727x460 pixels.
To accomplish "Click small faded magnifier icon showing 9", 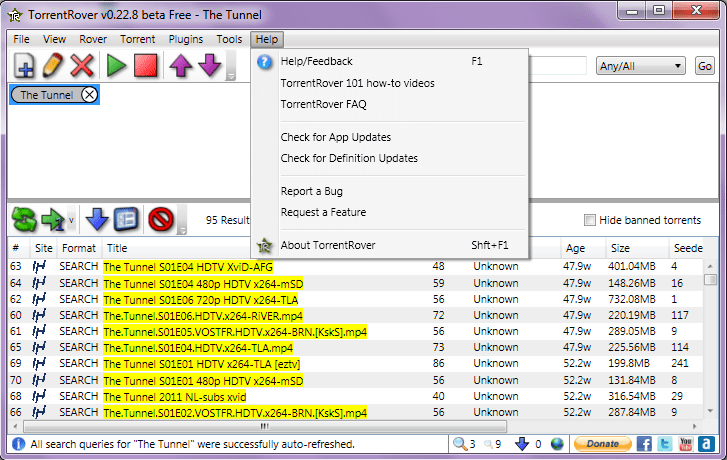I will point(488,445).
